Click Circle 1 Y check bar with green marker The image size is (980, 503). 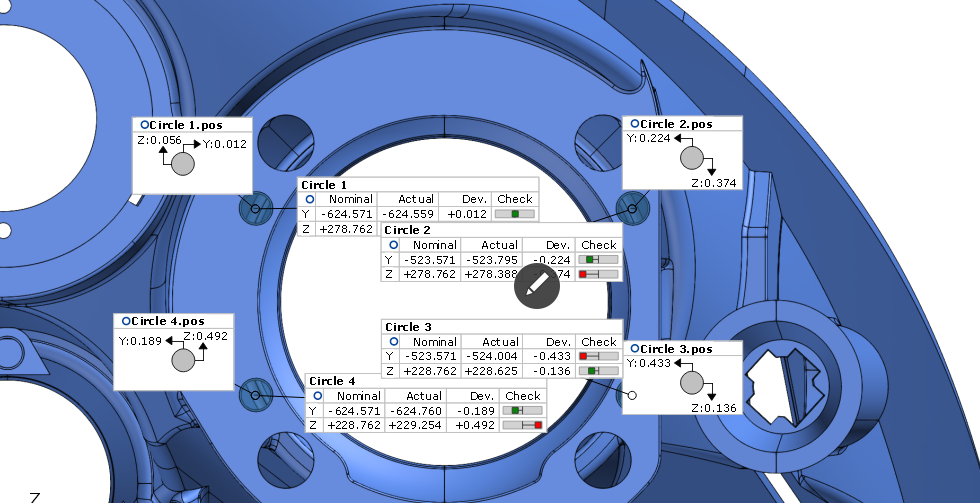pos(514,214)
